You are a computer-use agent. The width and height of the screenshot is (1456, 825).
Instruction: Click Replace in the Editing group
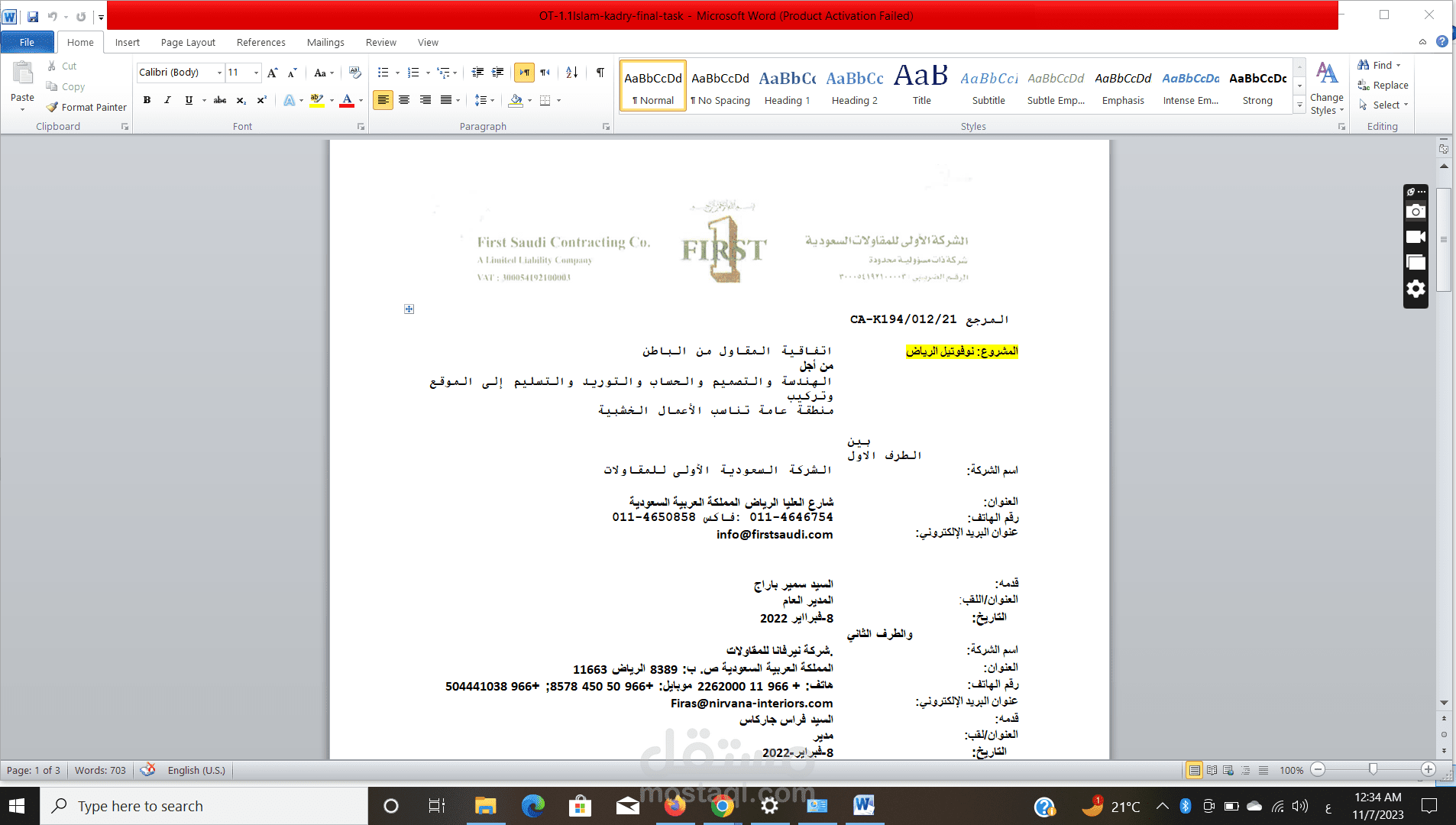click(1383, 85)
